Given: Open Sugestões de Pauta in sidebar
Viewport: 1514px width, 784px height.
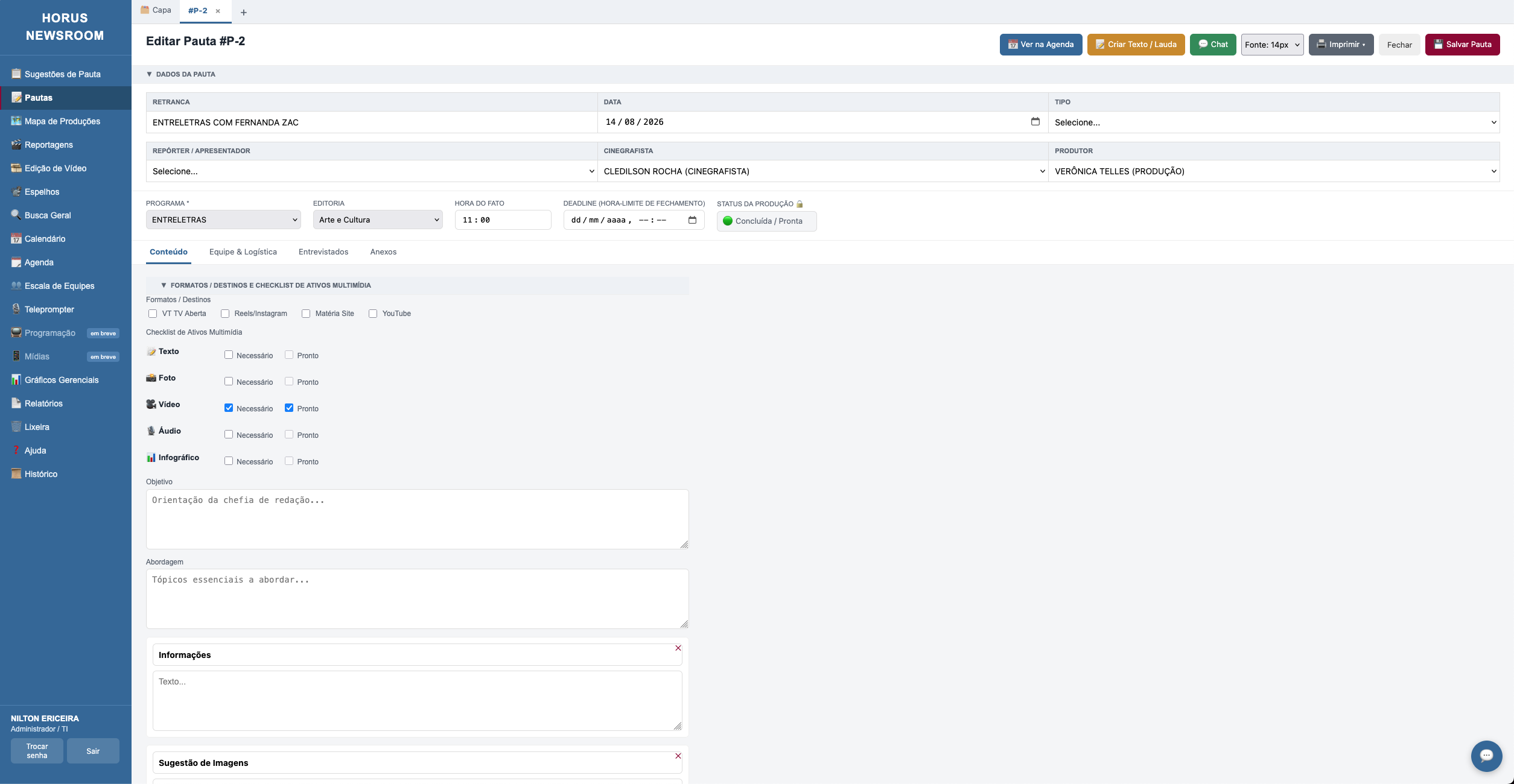Looking at the screenshot, I should 65,74.
